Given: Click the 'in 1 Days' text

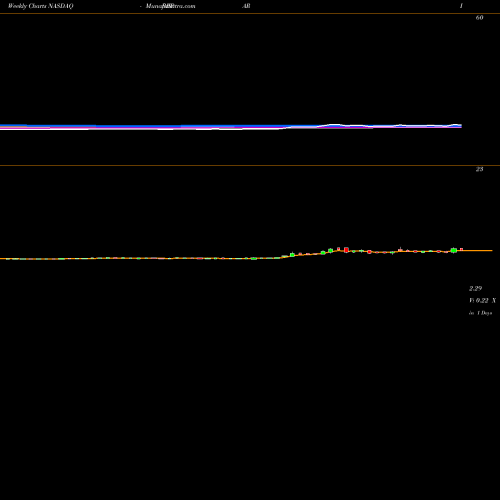Looking at the screenshot, I should pos(480,313).
